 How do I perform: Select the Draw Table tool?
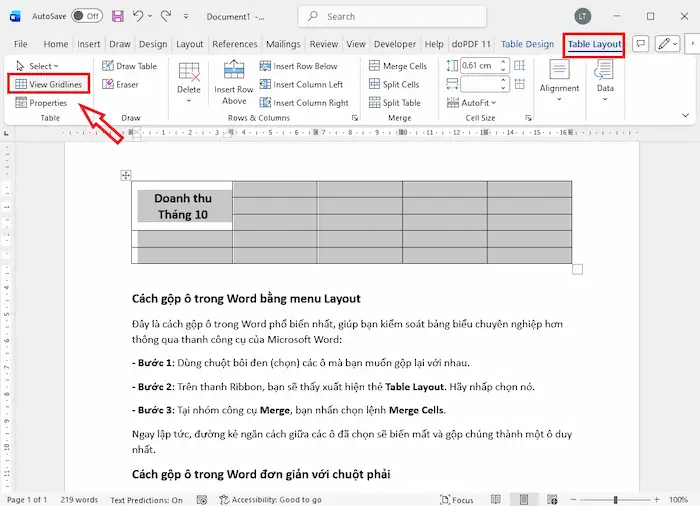129,66
